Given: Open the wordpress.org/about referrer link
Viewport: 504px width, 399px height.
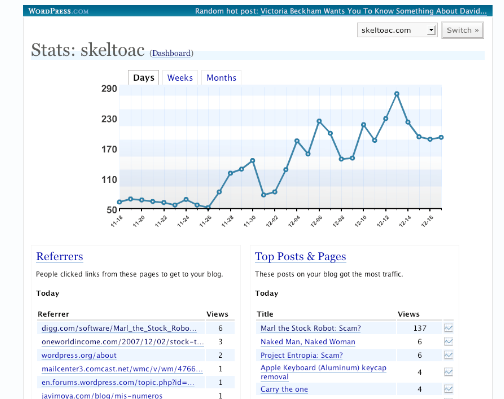Looking at the screenshot, I should click(x=79, y=355).
